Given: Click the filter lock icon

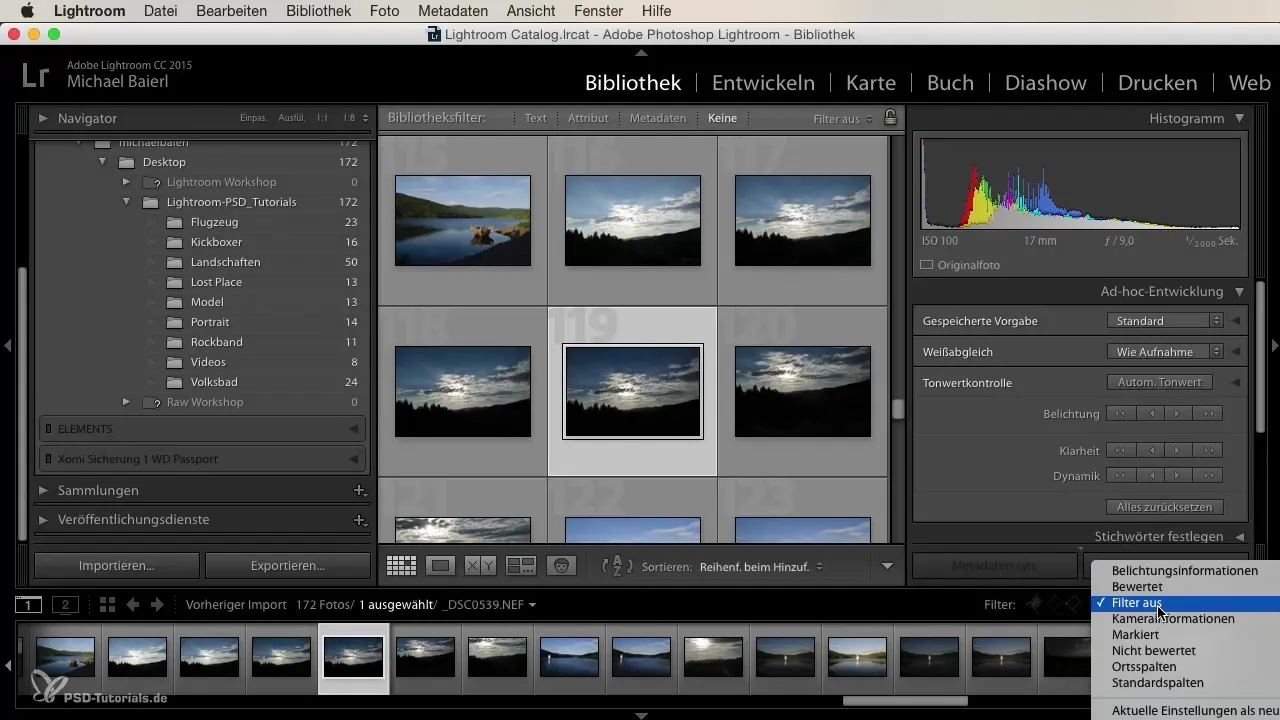Looking at the screenshot, I should pos(890,118).
